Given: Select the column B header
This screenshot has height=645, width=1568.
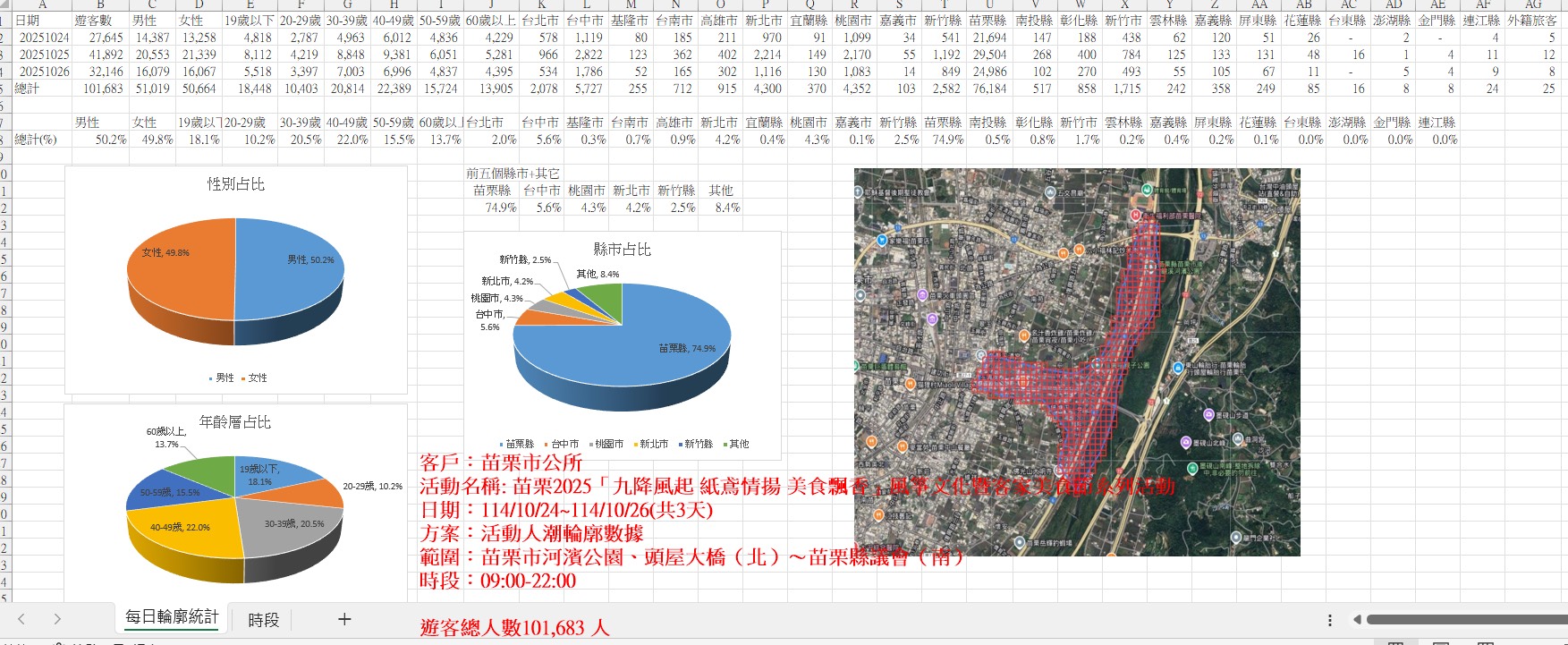Looking at the screenshot, I should tap(100, 4).
